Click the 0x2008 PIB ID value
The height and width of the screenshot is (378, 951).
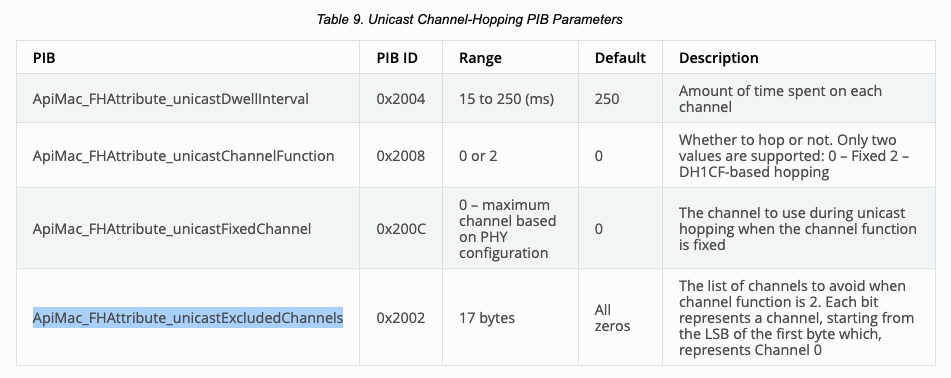[x=401, y=156]
